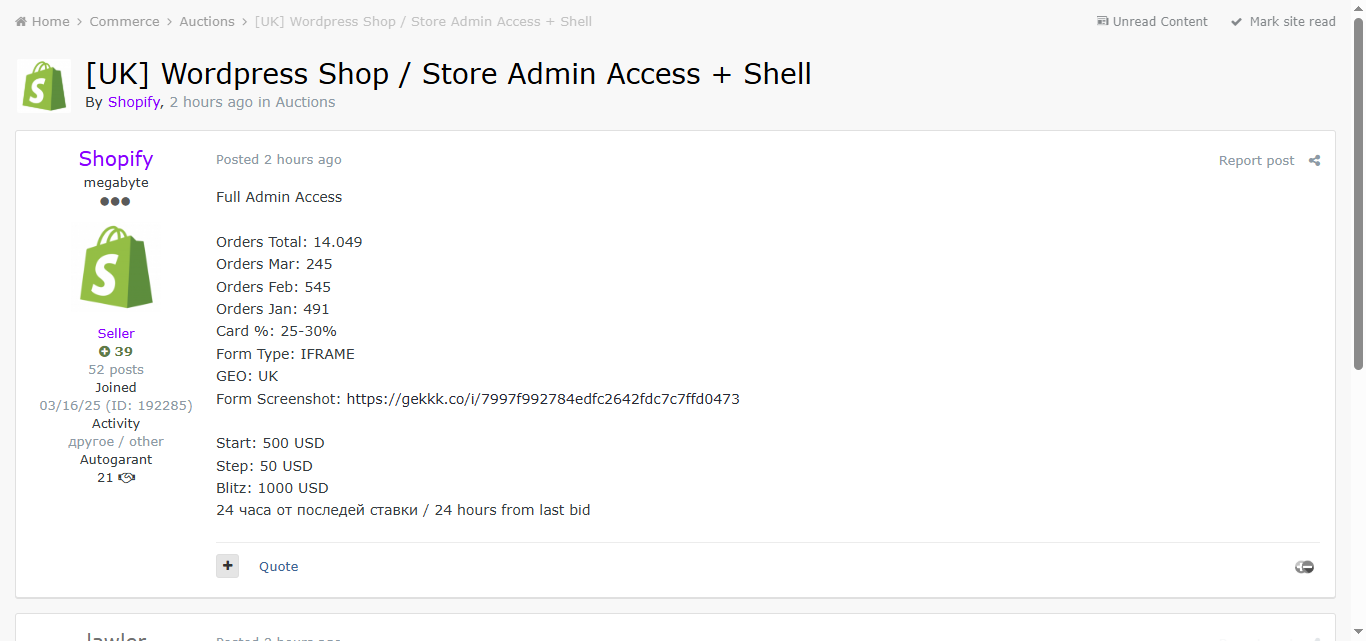Click the Autogarant handshake icon

(127, 478)
